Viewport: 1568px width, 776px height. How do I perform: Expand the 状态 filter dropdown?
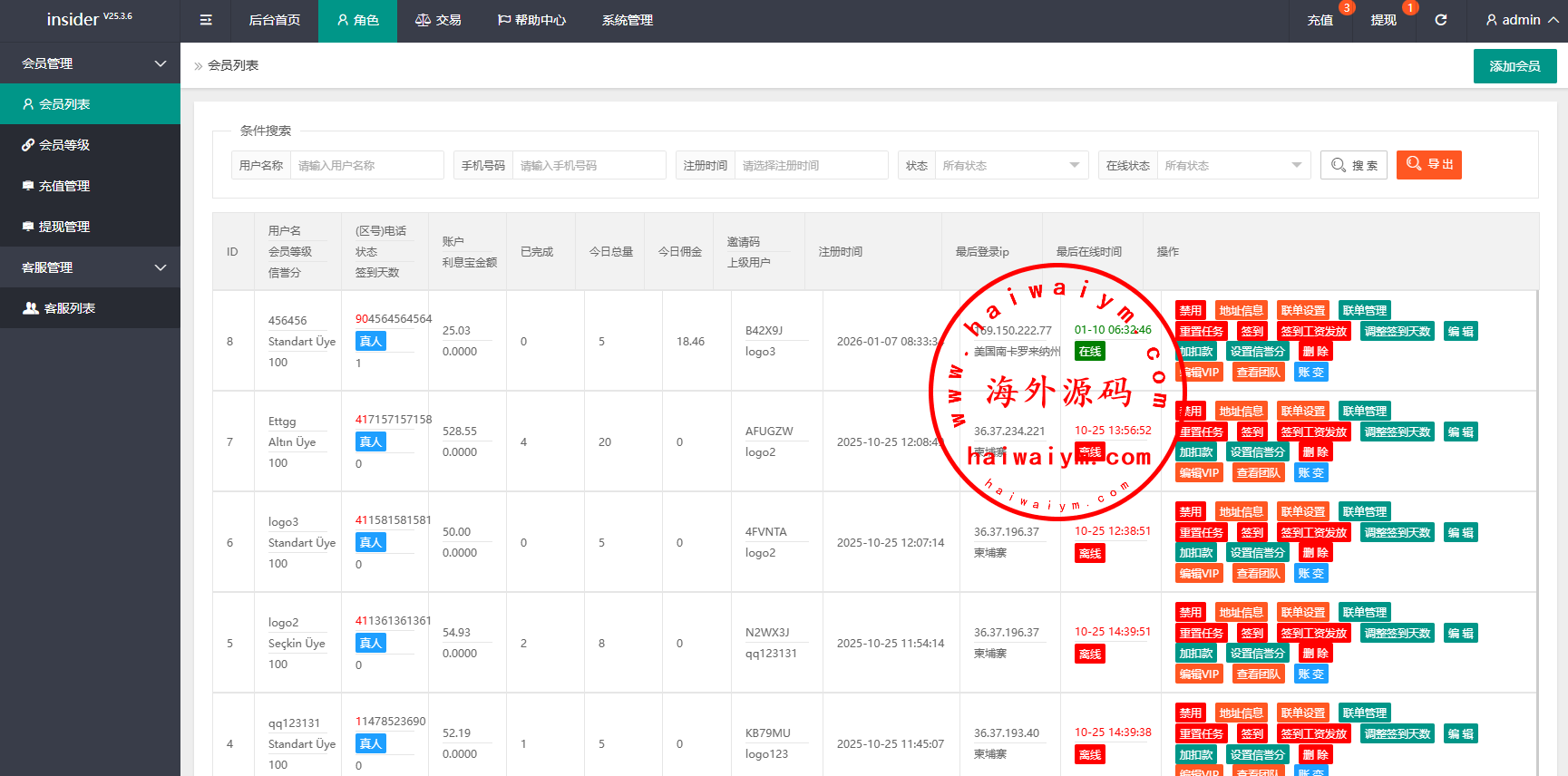click(1010, 166)
